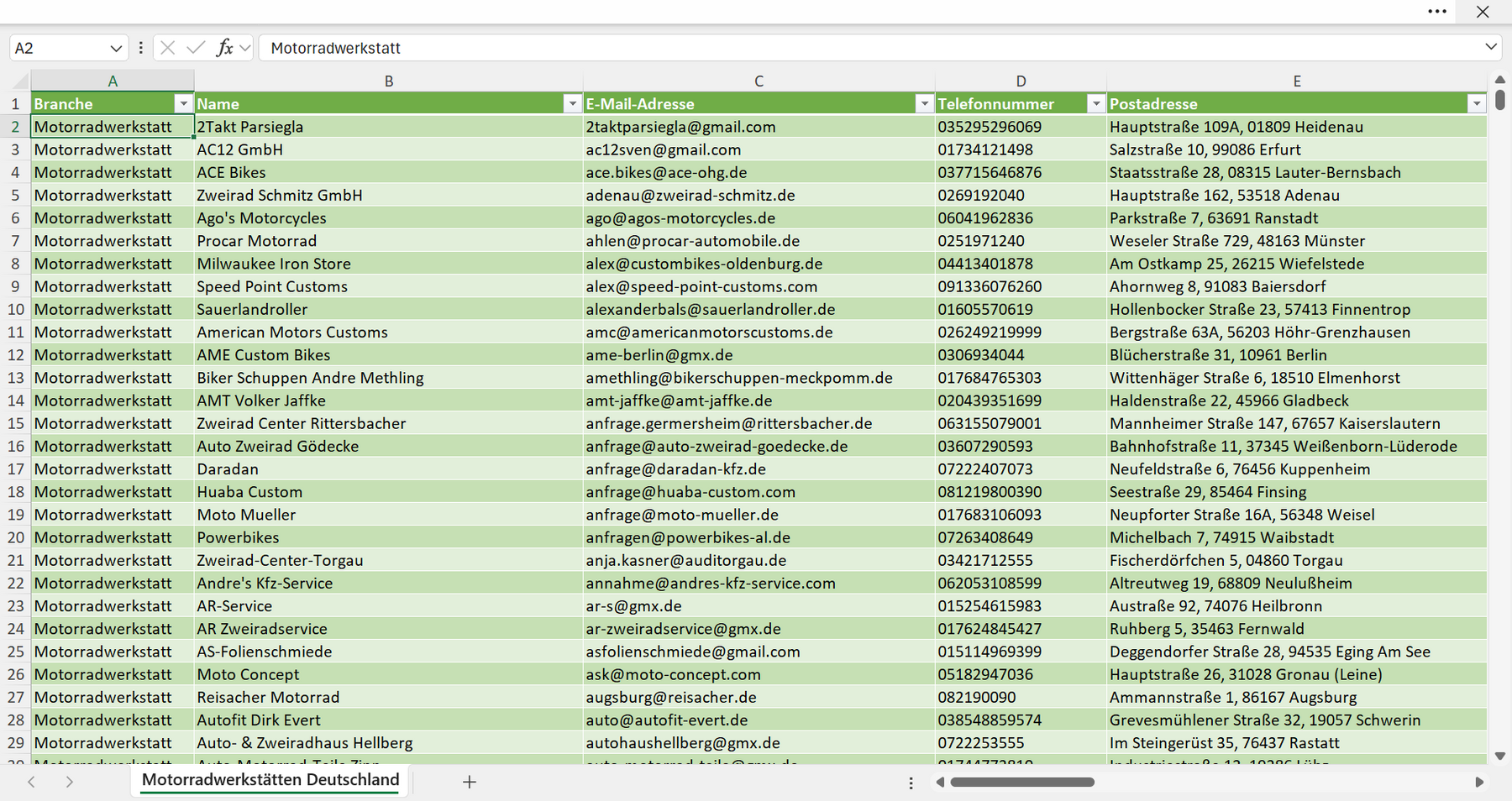1512x801 pixels.
Task: Select the Powerbikes name cell
Action: (389, 537)
